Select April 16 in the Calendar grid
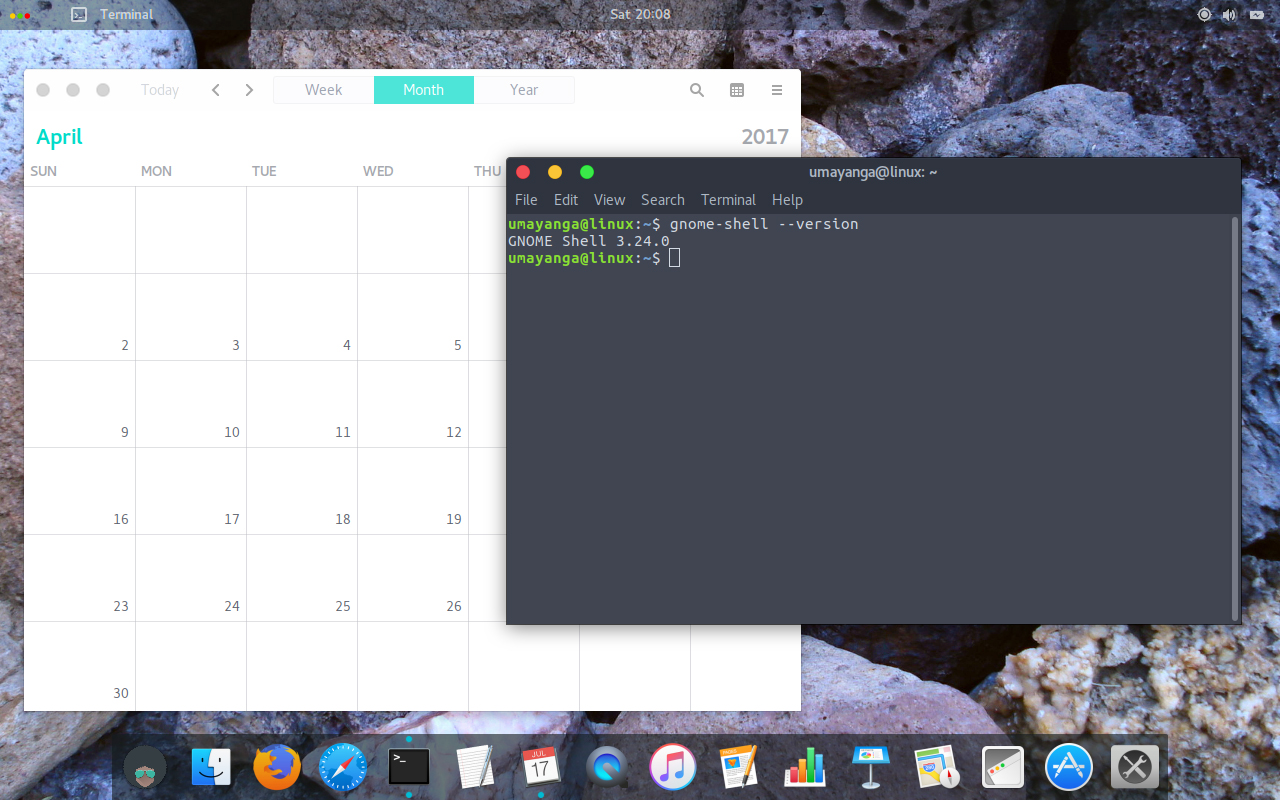 80,491
